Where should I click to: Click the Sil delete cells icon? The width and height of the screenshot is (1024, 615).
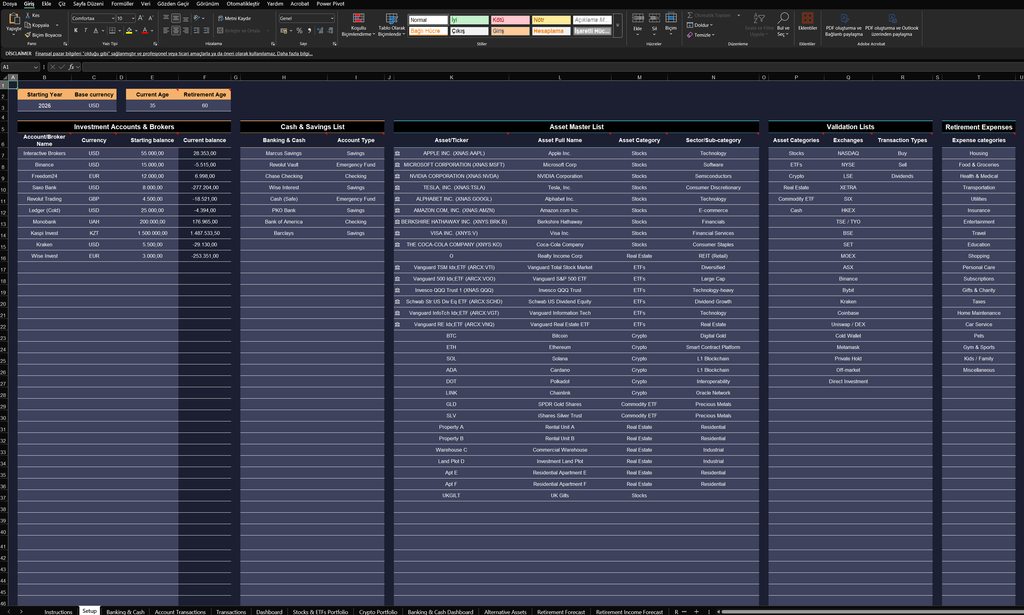pos(654,18)
